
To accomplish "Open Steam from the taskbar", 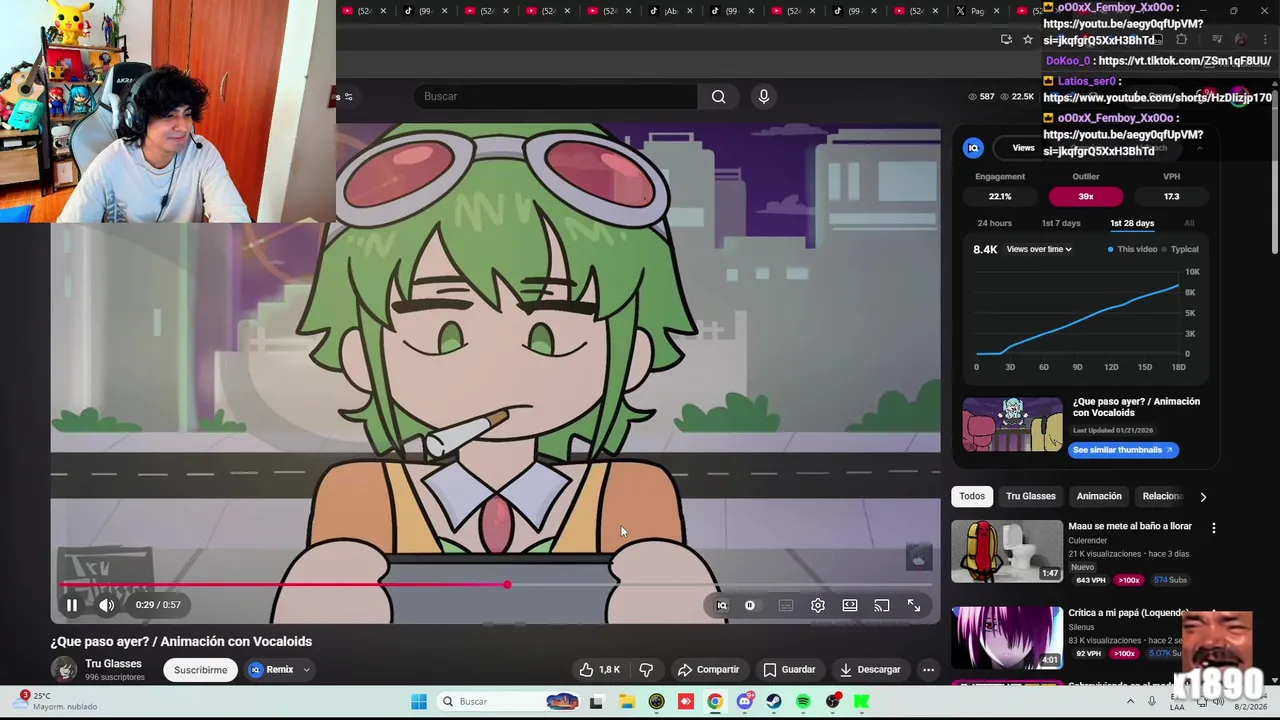I will pyautogui.click(x=774, y=701).
